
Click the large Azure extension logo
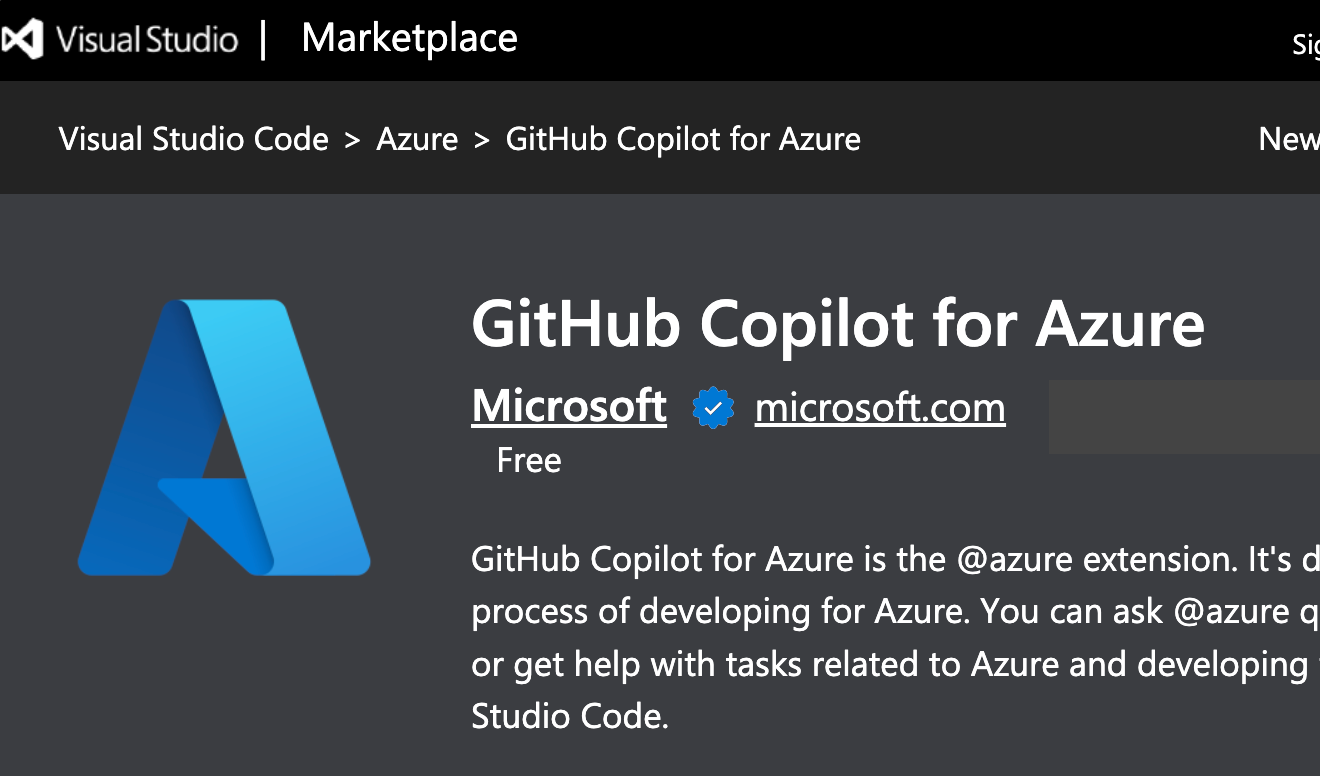(x=224, y=437)
